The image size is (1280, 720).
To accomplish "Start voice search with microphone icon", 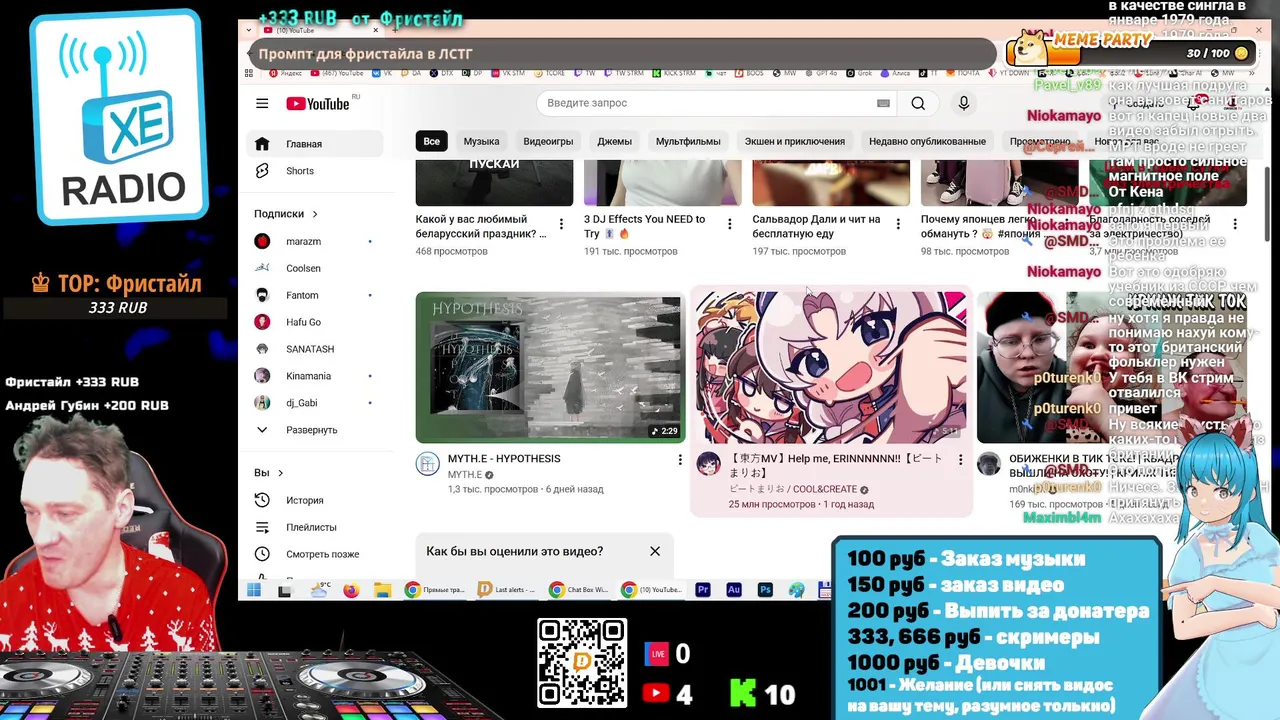I will (x=964, y=103).
